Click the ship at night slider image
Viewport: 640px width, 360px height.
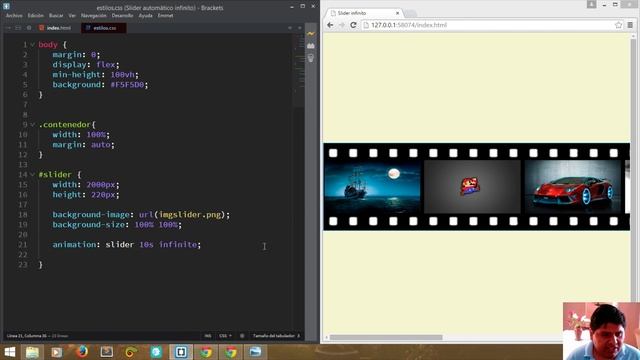tap(372, 187)
